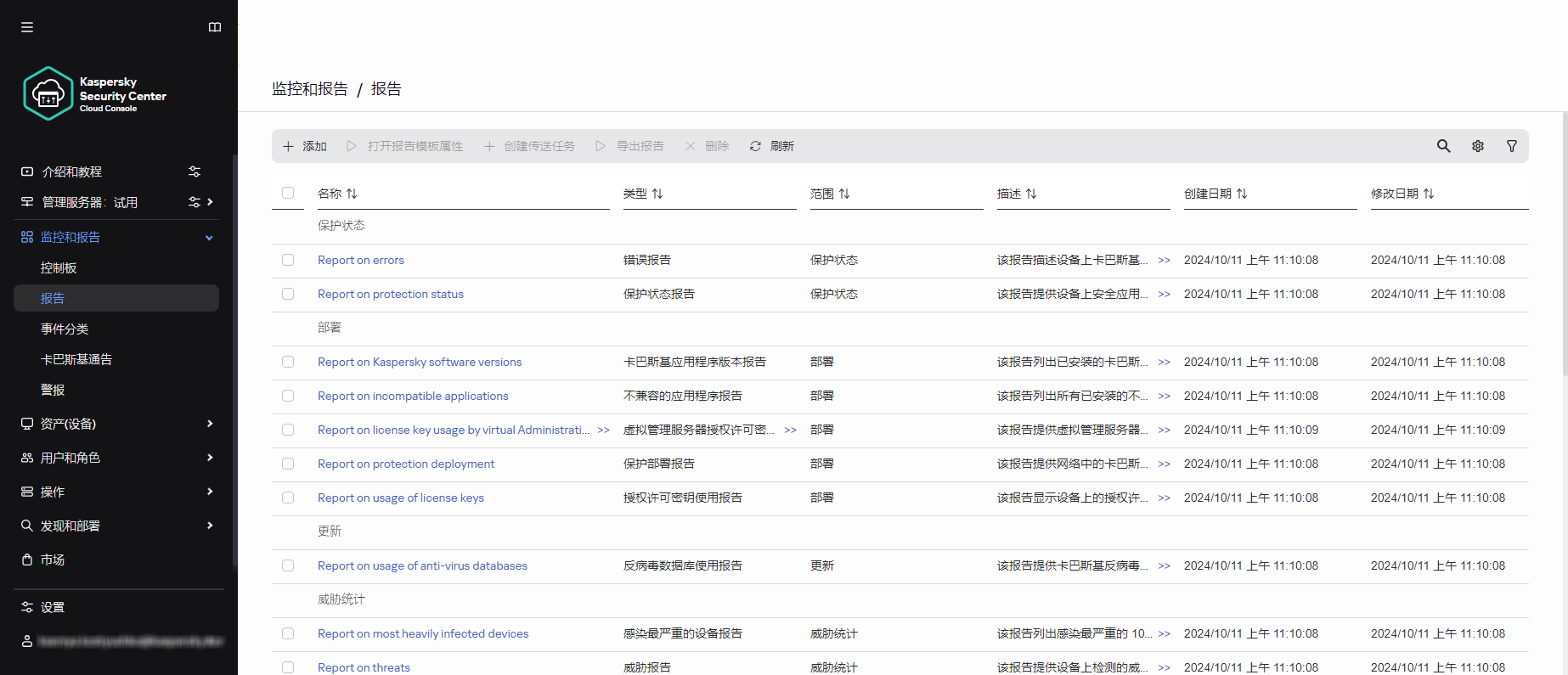Click settings sliders icon beside 介绍和教程

195,172
